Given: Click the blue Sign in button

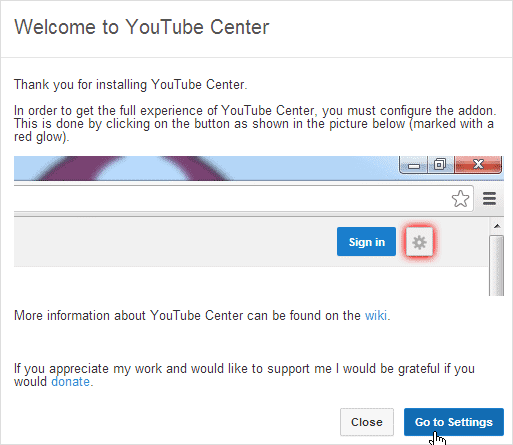Looking at the screenshot, I should point(366,242).
